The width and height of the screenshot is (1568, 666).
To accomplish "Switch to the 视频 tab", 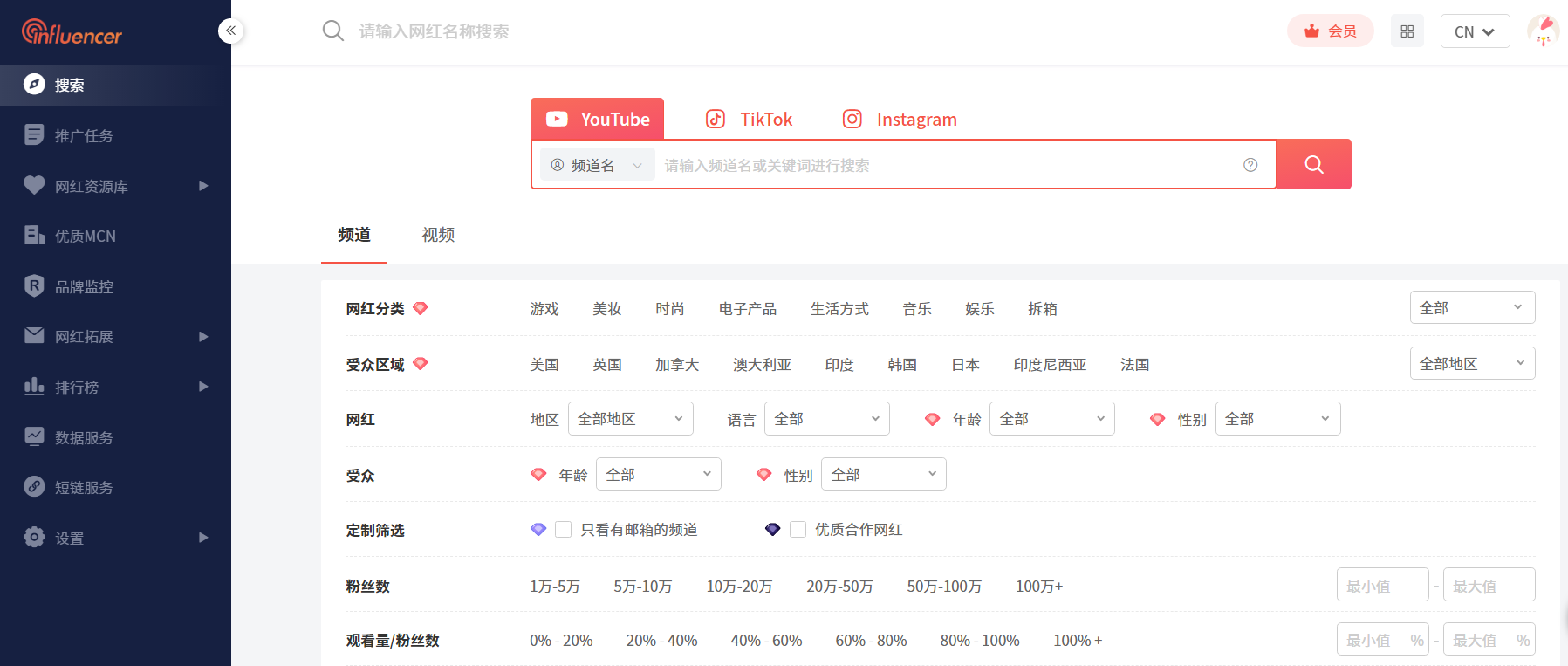I will [438, 235].
